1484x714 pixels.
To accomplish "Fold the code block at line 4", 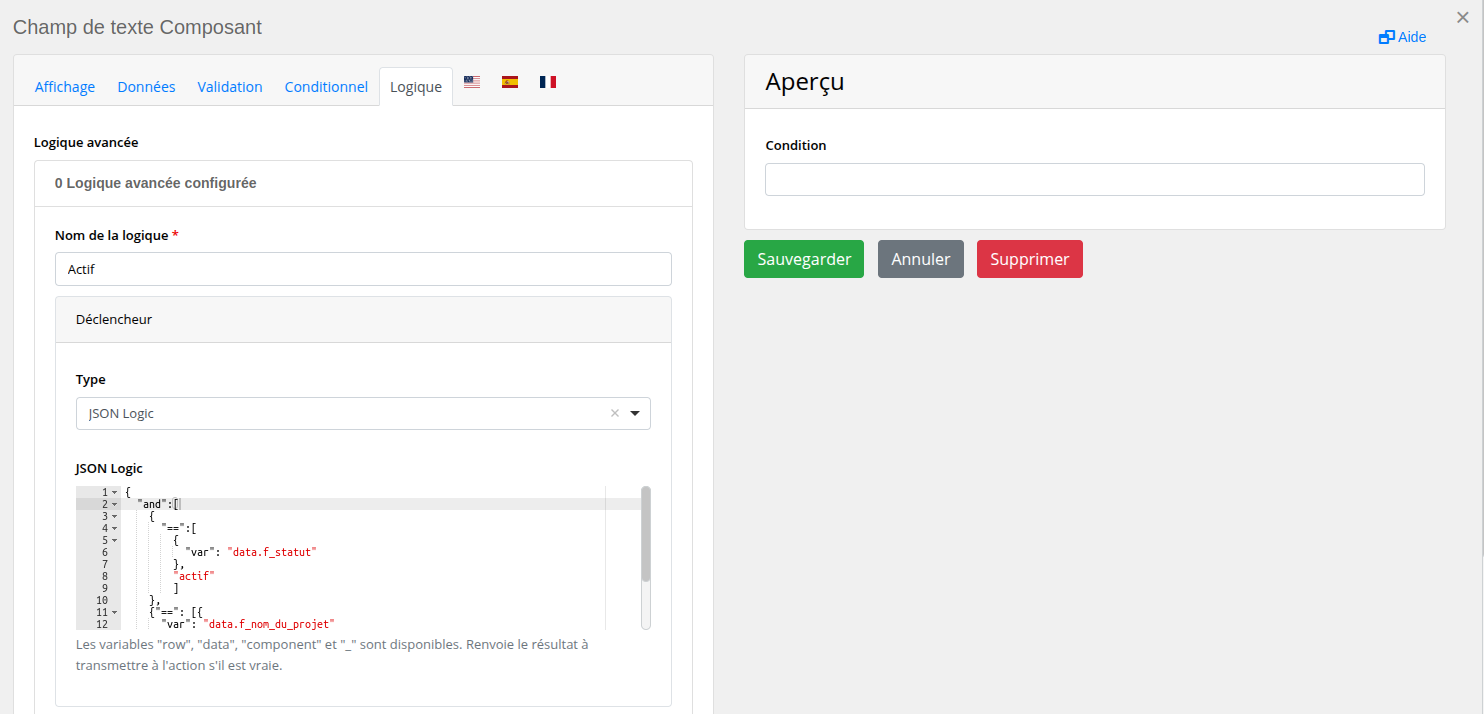I will pos(115,528).
